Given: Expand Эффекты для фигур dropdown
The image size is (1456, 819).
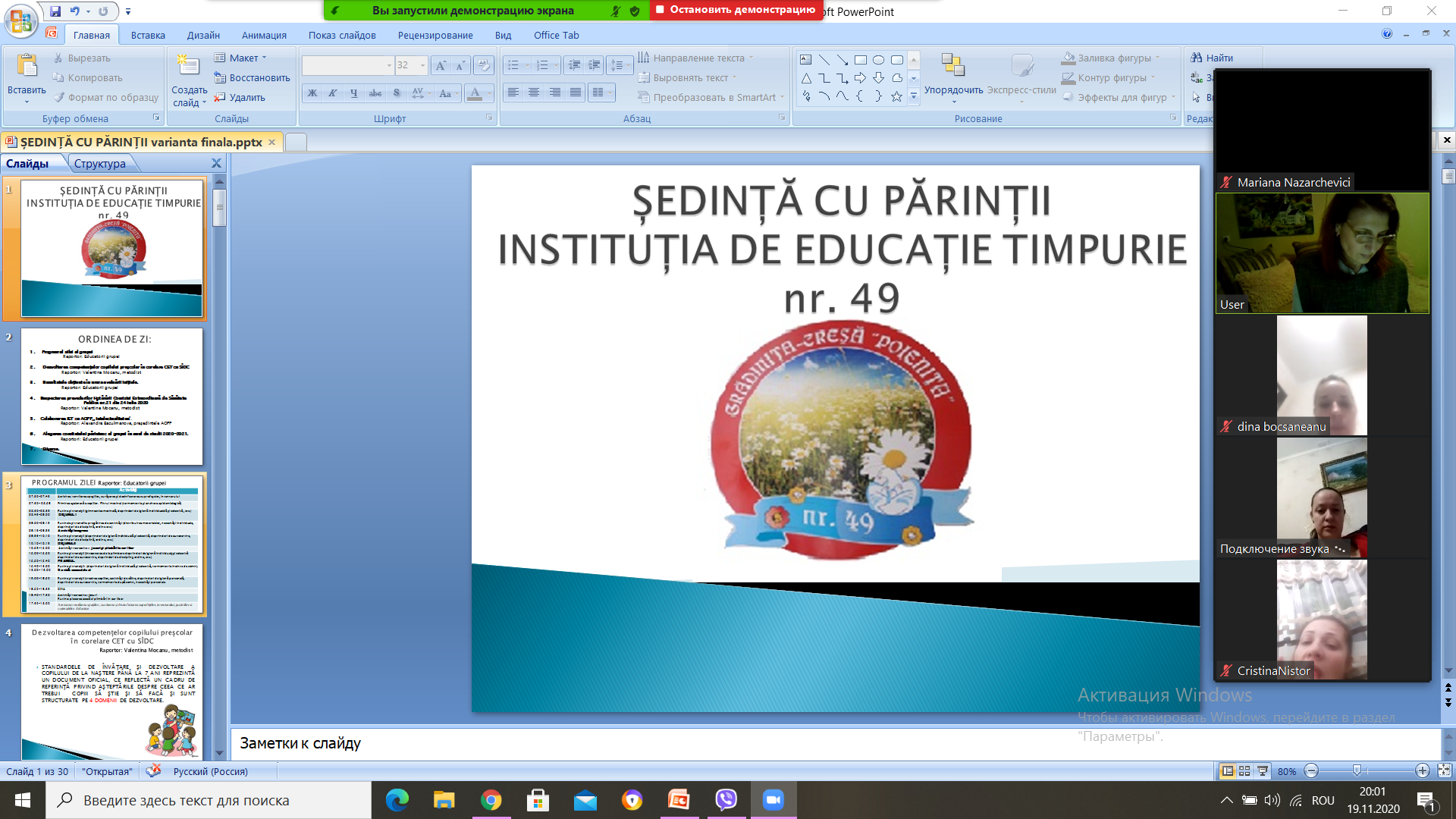Looking at the screenshot, I should 1172,98.
